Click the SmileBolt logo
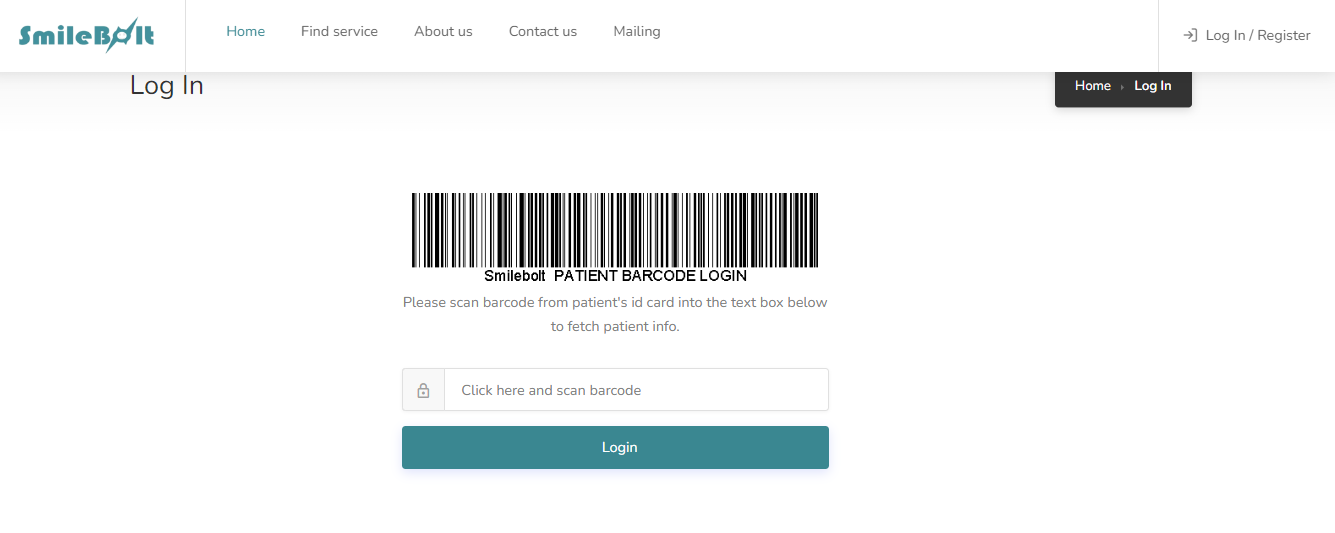This screenshot has width=1335, height=533. 86,36
